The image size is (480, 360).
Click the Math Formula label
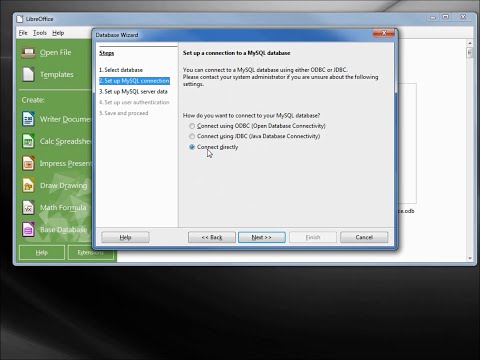pyautogui.click(x=63, y=208)
